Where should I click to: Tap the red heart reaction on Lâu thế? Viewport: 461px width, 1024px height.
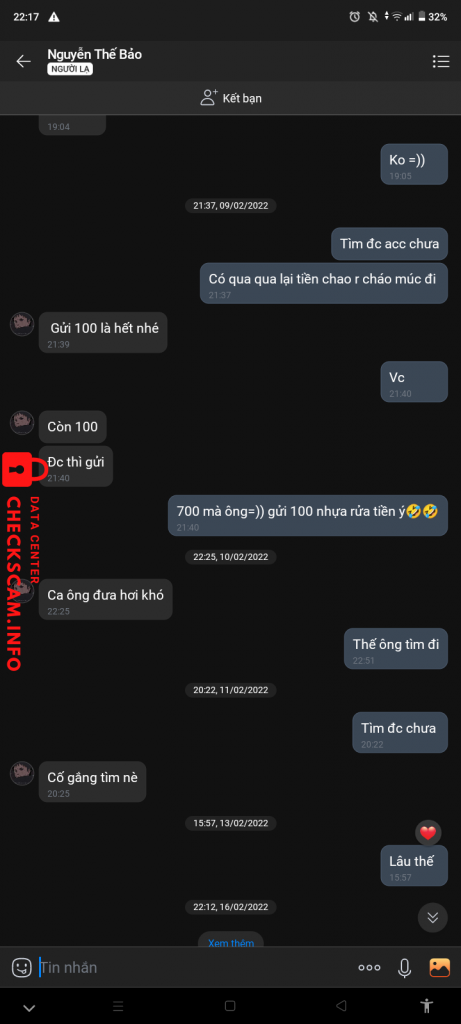pyautogui.click(x=428, y=833)
